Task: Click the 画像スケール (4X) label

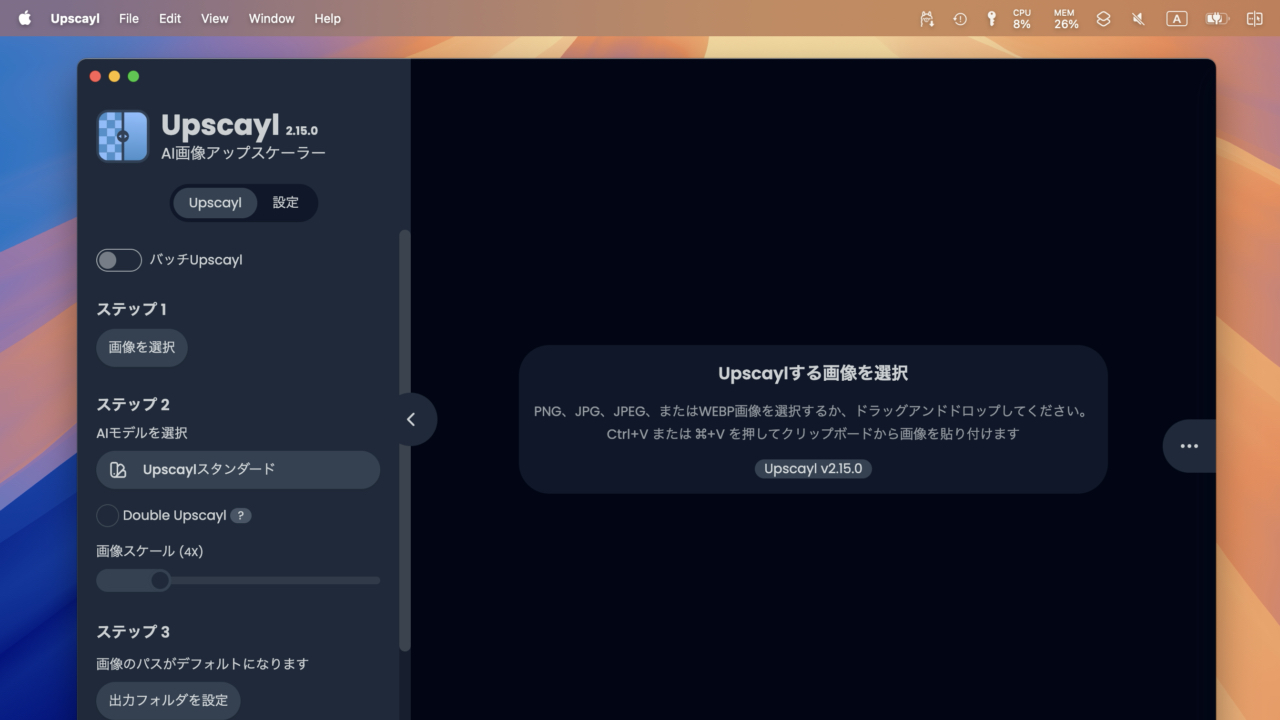Action: (150, 551)
